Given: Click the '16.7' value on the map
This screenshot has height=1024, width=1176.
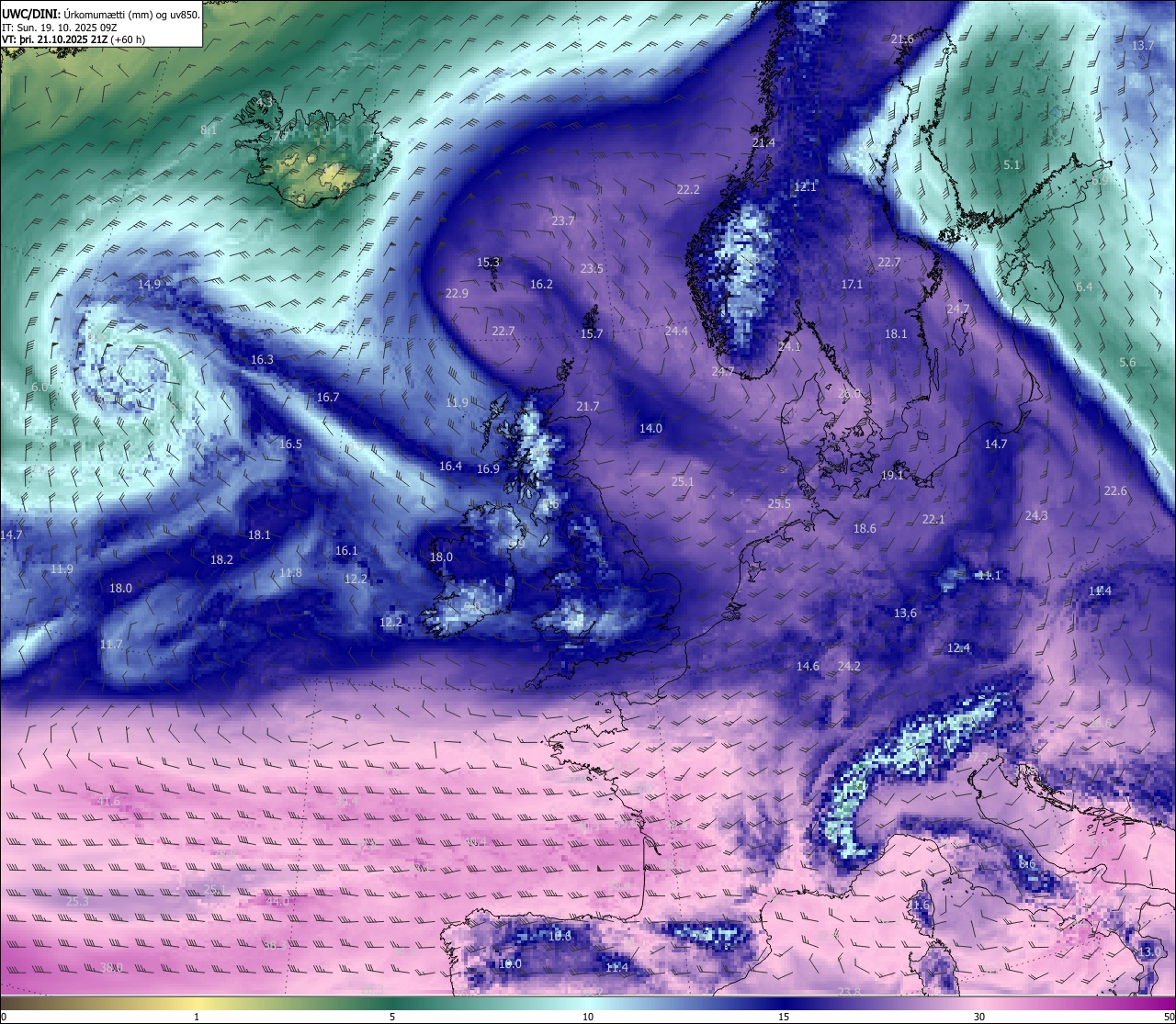Looking at the screenshot, I should click(x=328, y=398).
